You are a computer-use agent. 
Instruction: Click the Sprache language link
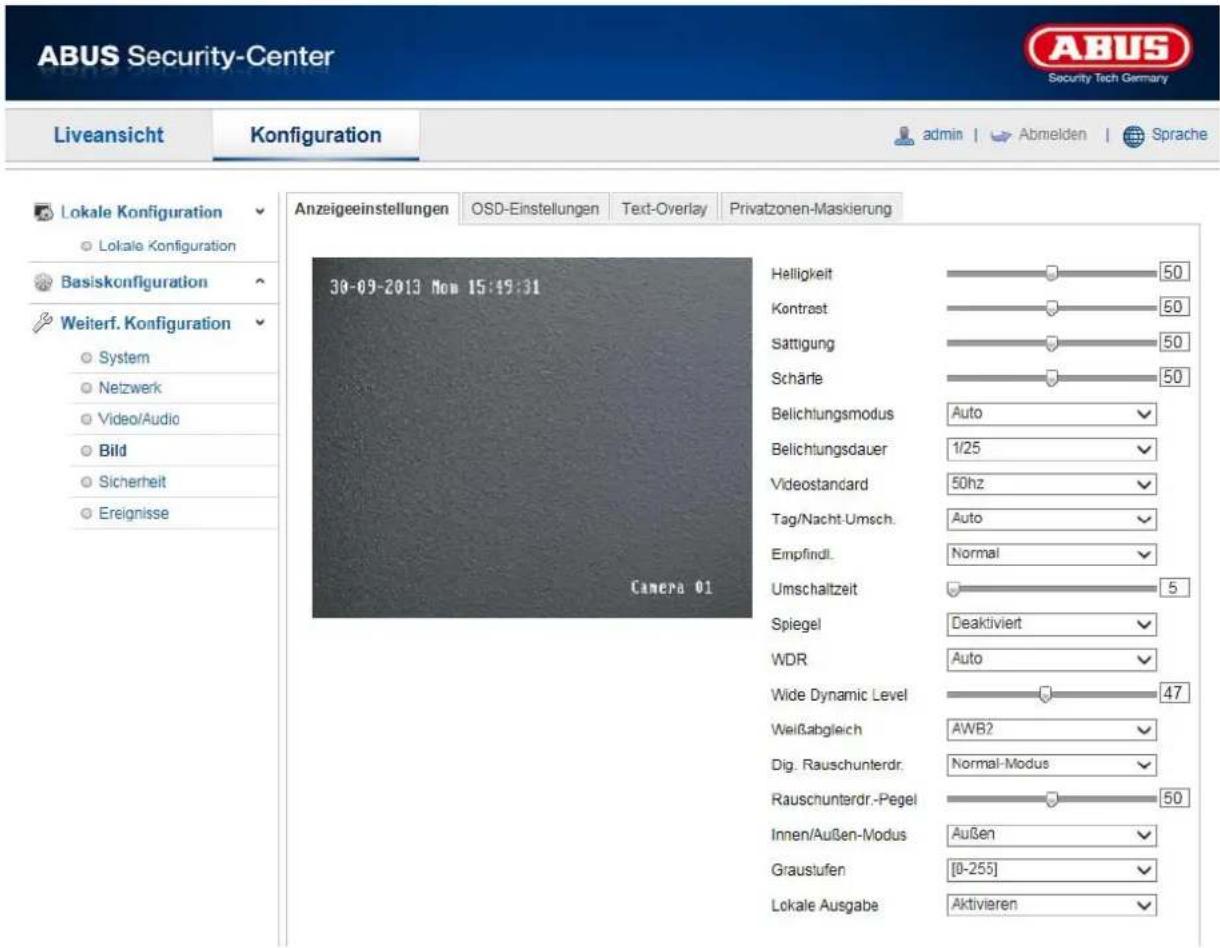(1179, 135)
